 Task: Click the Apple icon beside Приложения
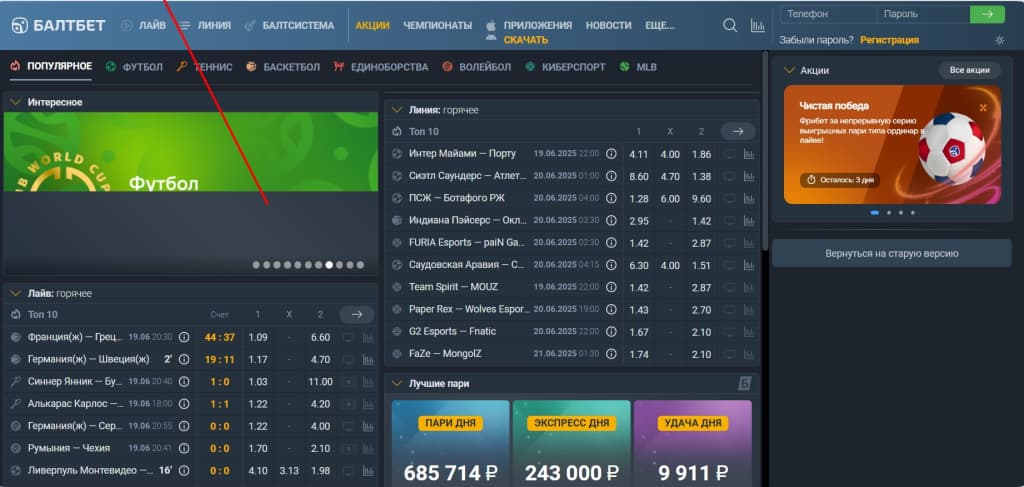491,25
